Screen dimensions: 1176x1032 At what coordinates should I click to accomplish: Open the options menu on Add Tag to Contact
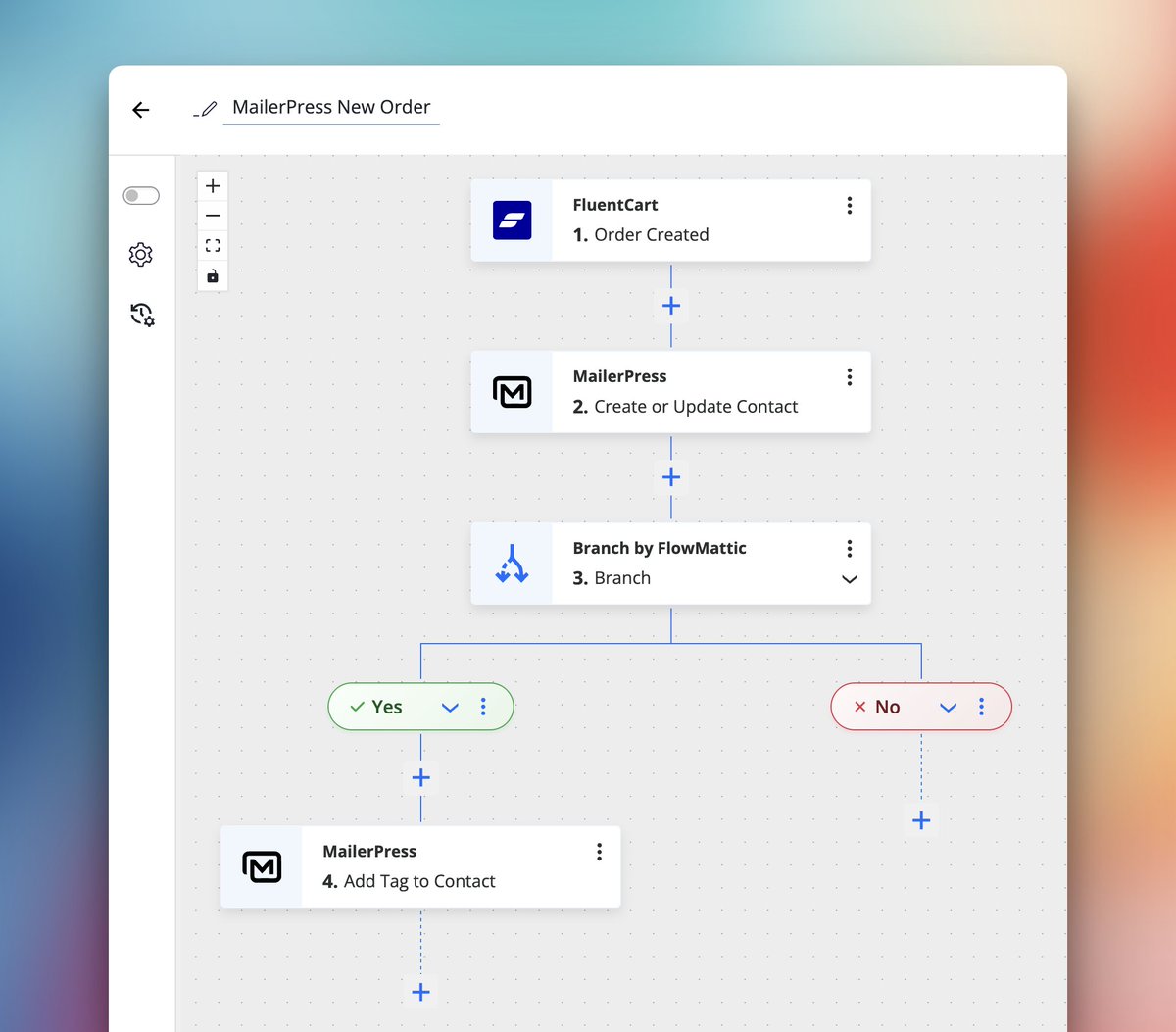coord(599,851)
